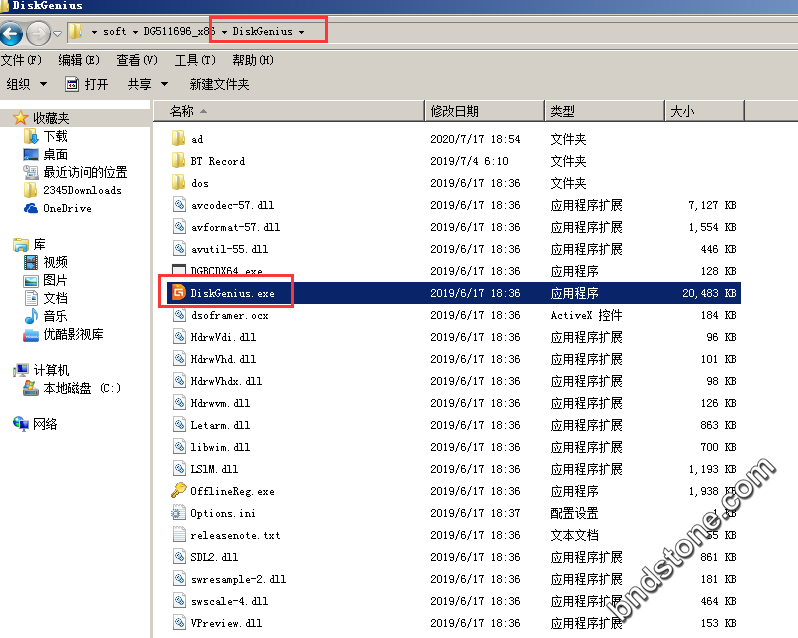Screen dimensions: 798x638
Task: Click the OfflineReg.exe key icon
Action: click(x=179, y=491)
